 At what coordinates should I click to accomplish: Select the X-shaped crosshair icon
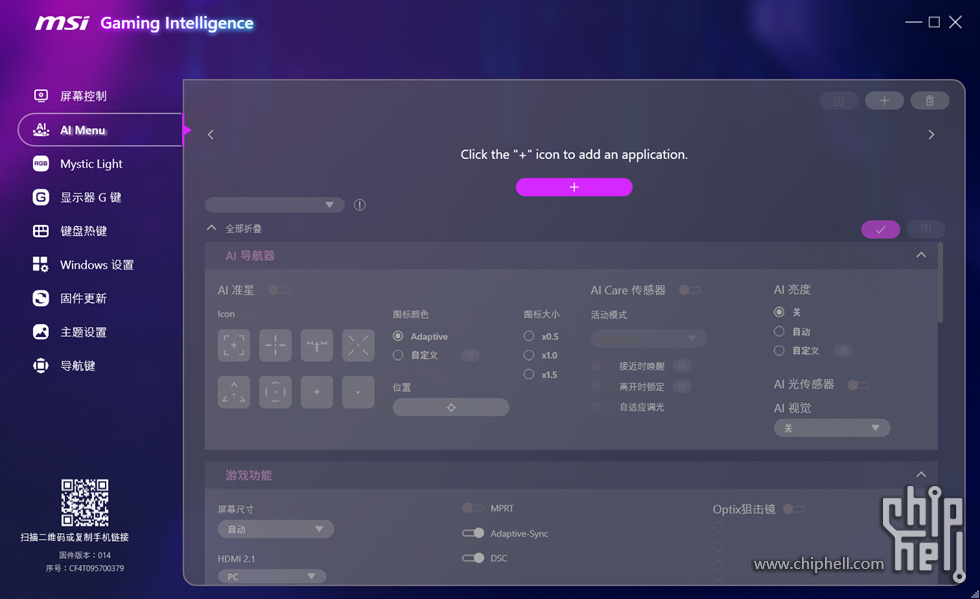pyautogui.click(x=358, y=345)
